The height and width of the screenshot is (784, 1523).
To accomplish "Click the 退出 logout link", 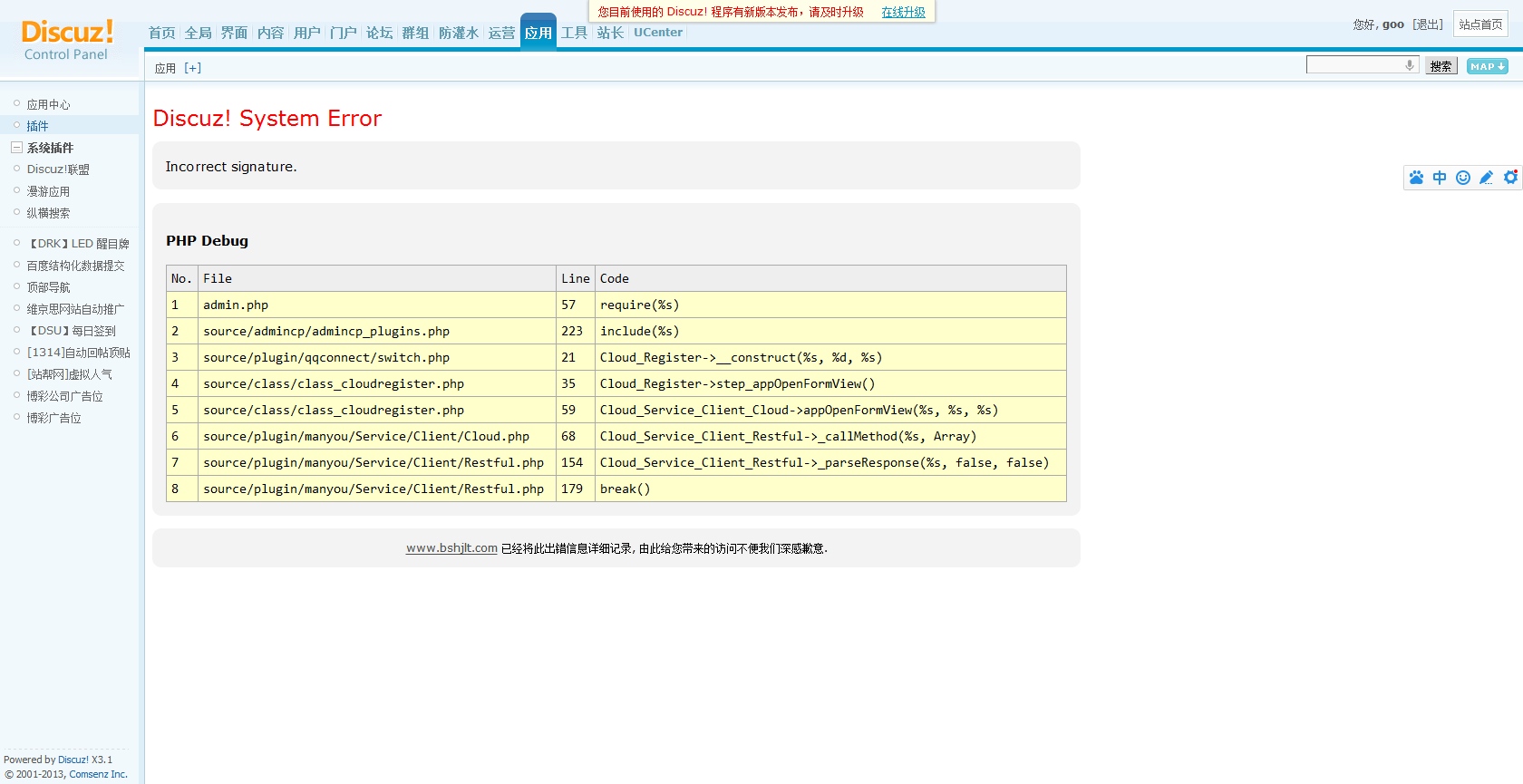I will coord(1428,24).
